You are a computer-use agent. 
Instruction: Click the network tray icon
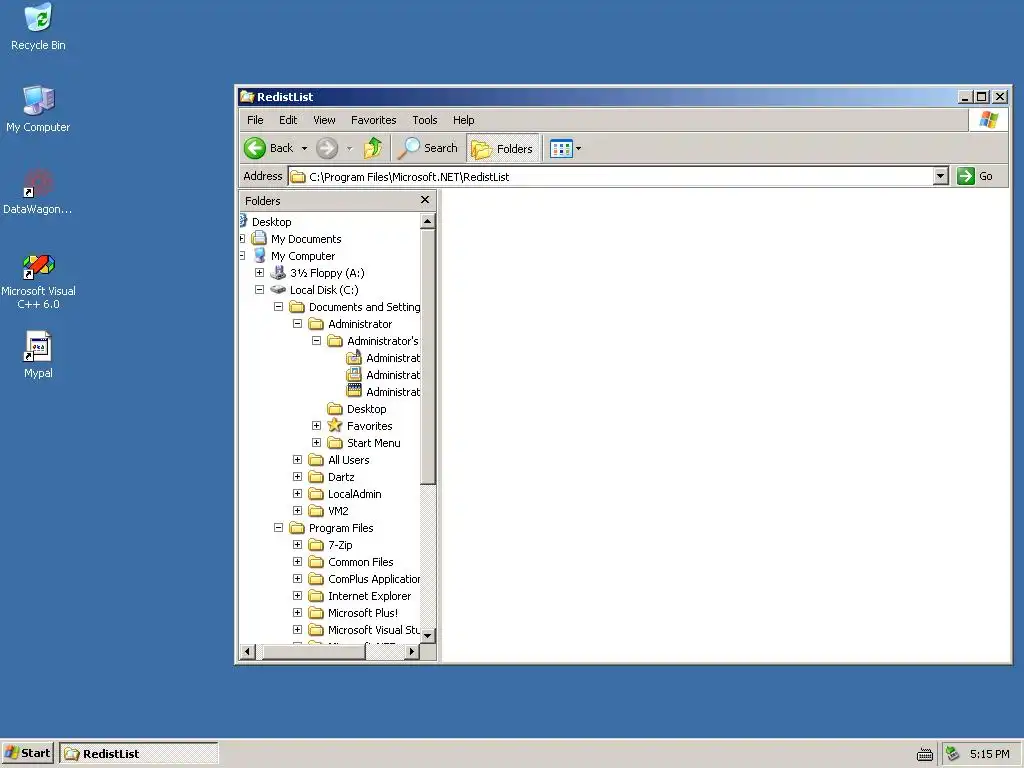point(953,754)
